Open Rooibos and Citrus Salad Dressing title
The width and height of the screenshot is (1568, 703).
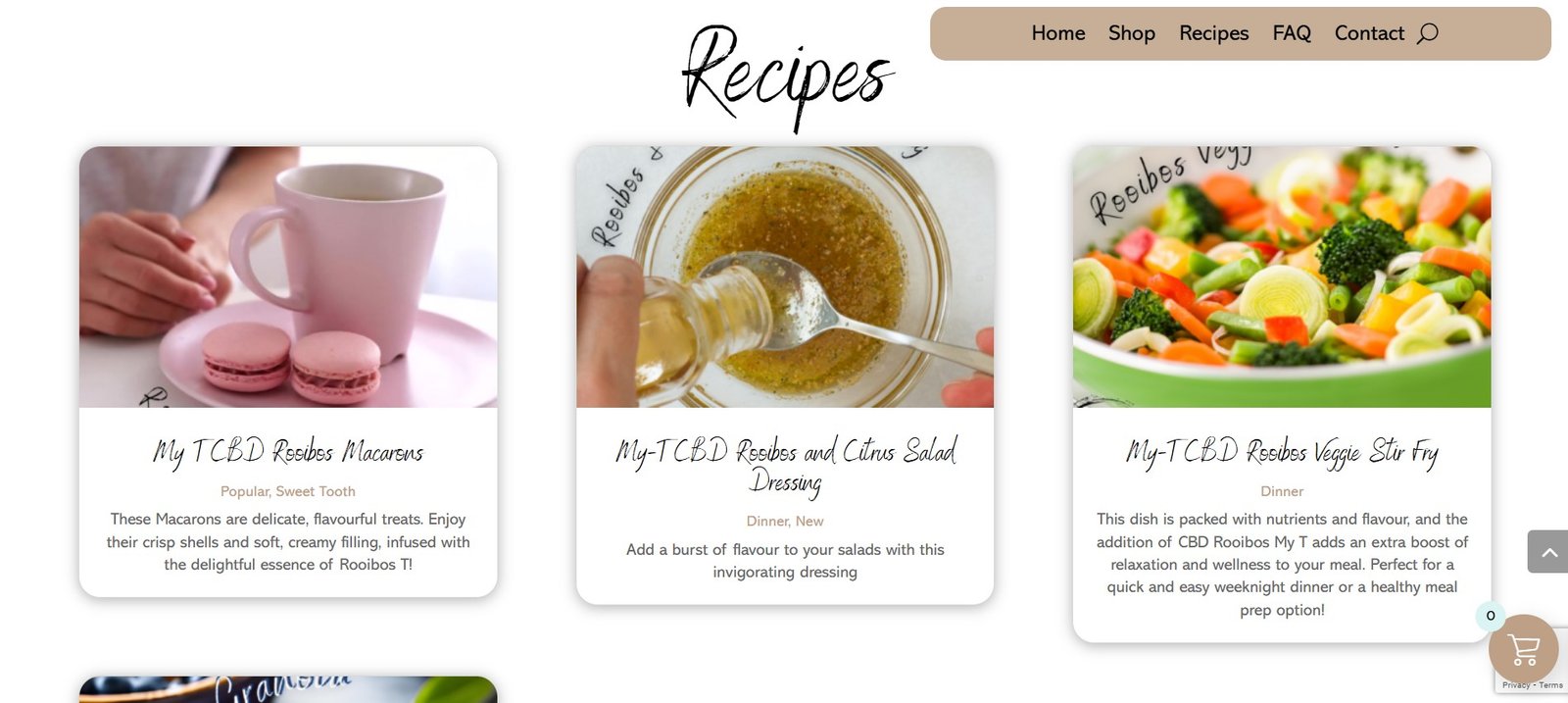[x=785, y=466]
